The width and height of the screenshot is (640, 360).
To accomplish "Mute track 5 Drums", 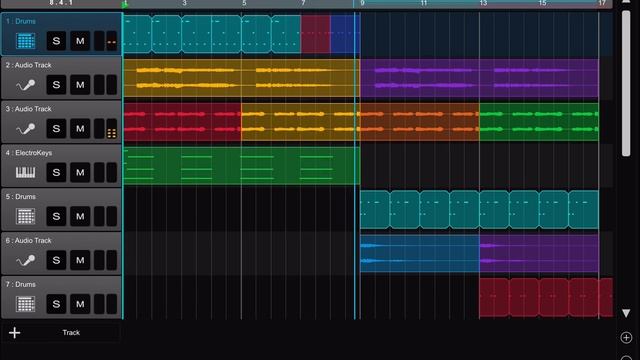I will pos(80,216).
